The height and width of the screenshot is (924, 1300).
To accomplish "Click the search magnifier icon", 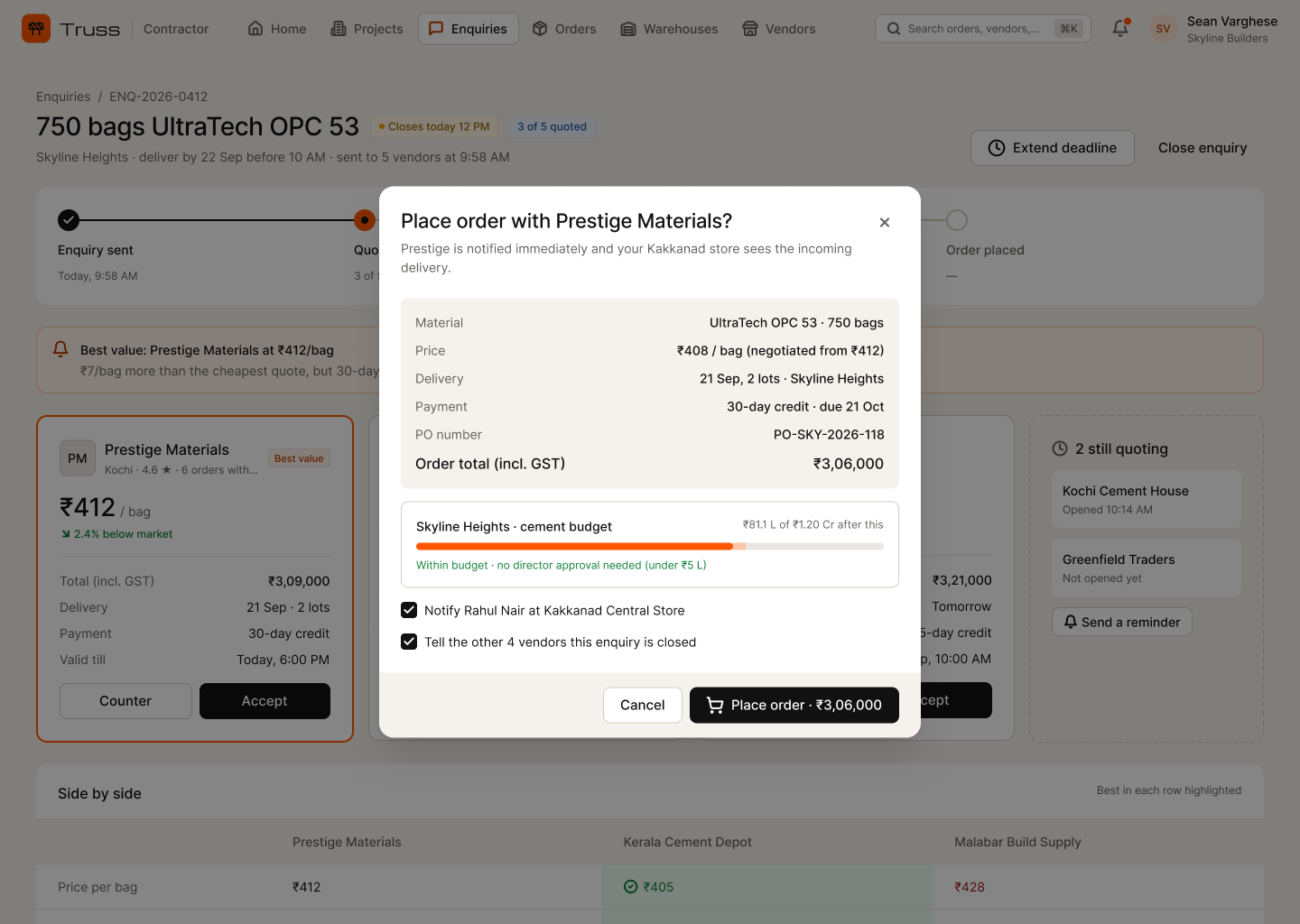I will (894, 29).
